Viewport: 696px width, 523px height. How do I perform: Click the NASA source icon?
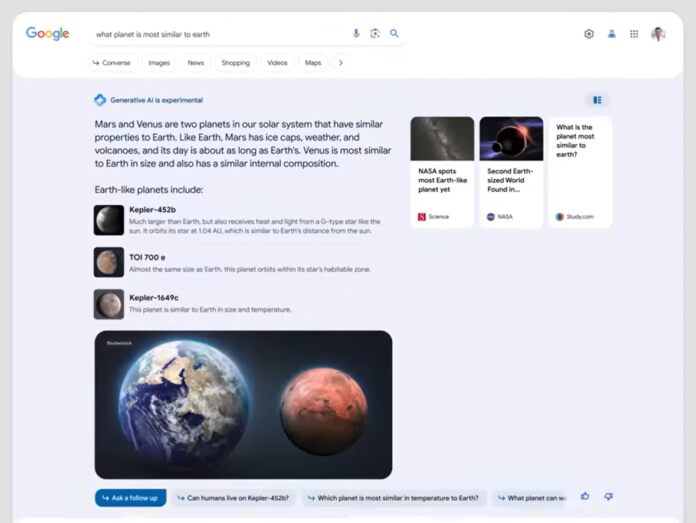[x=490, y=217]
